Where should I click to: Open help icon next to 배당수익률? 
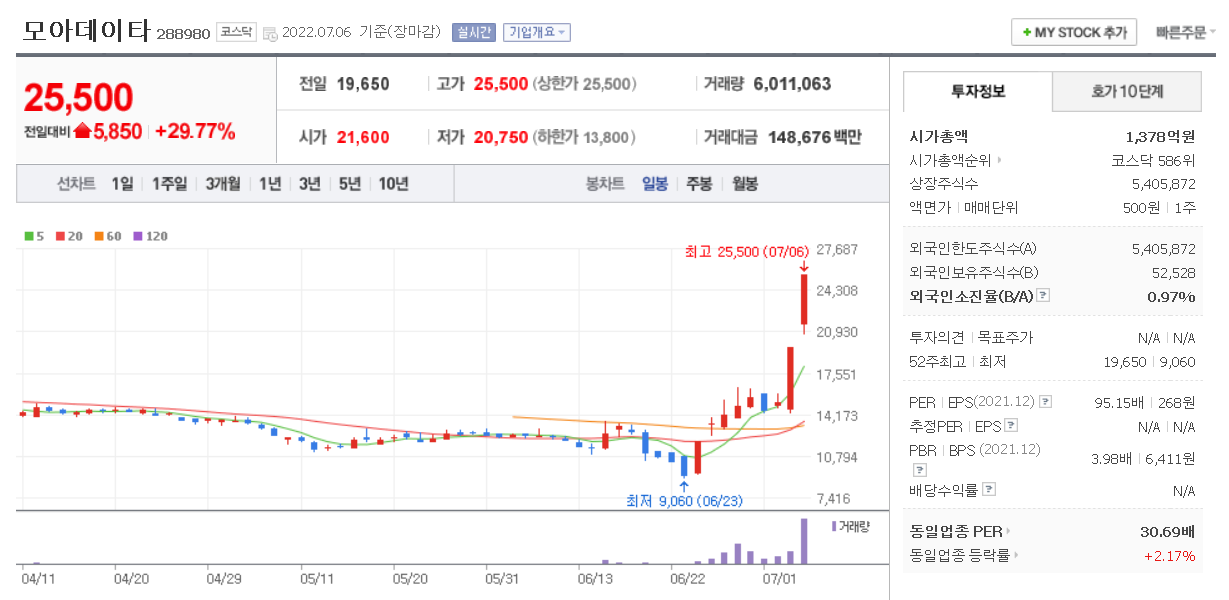click(x=989, y=490)
